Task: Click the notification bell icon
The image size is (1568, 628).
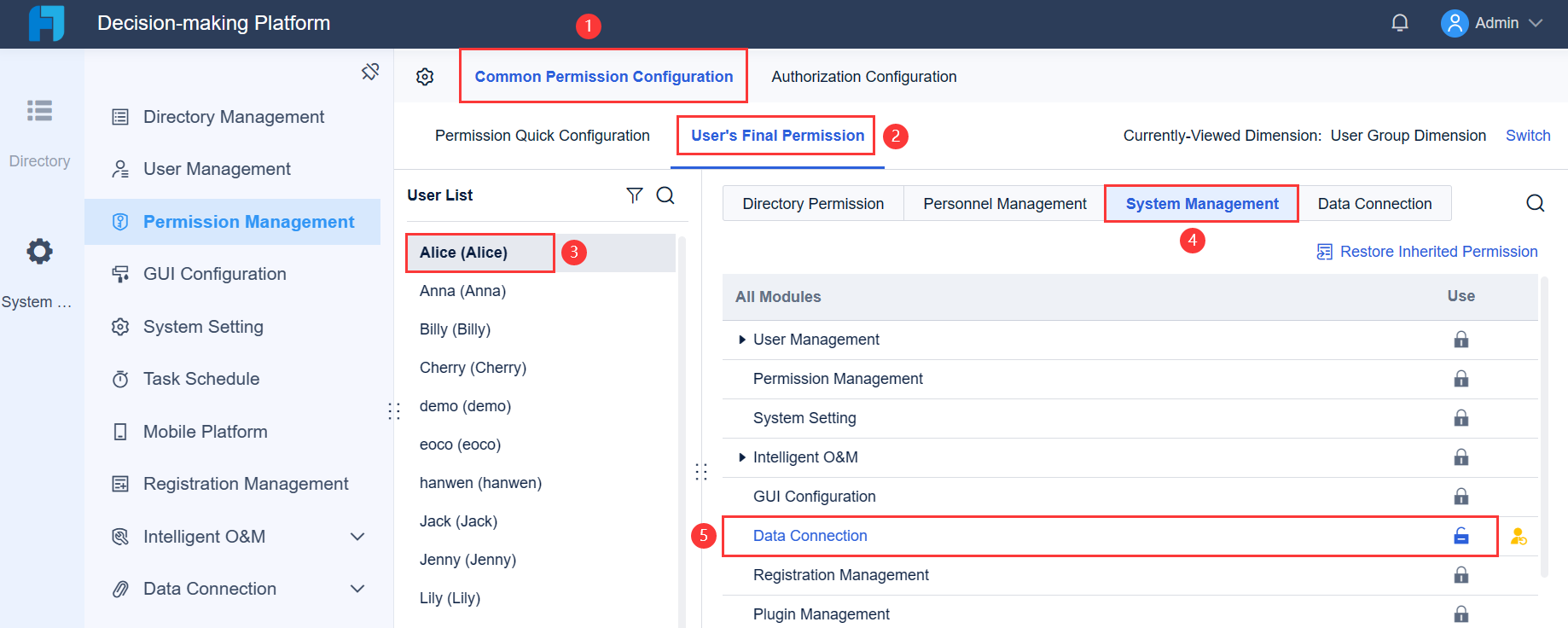Action: [1400, 23]
